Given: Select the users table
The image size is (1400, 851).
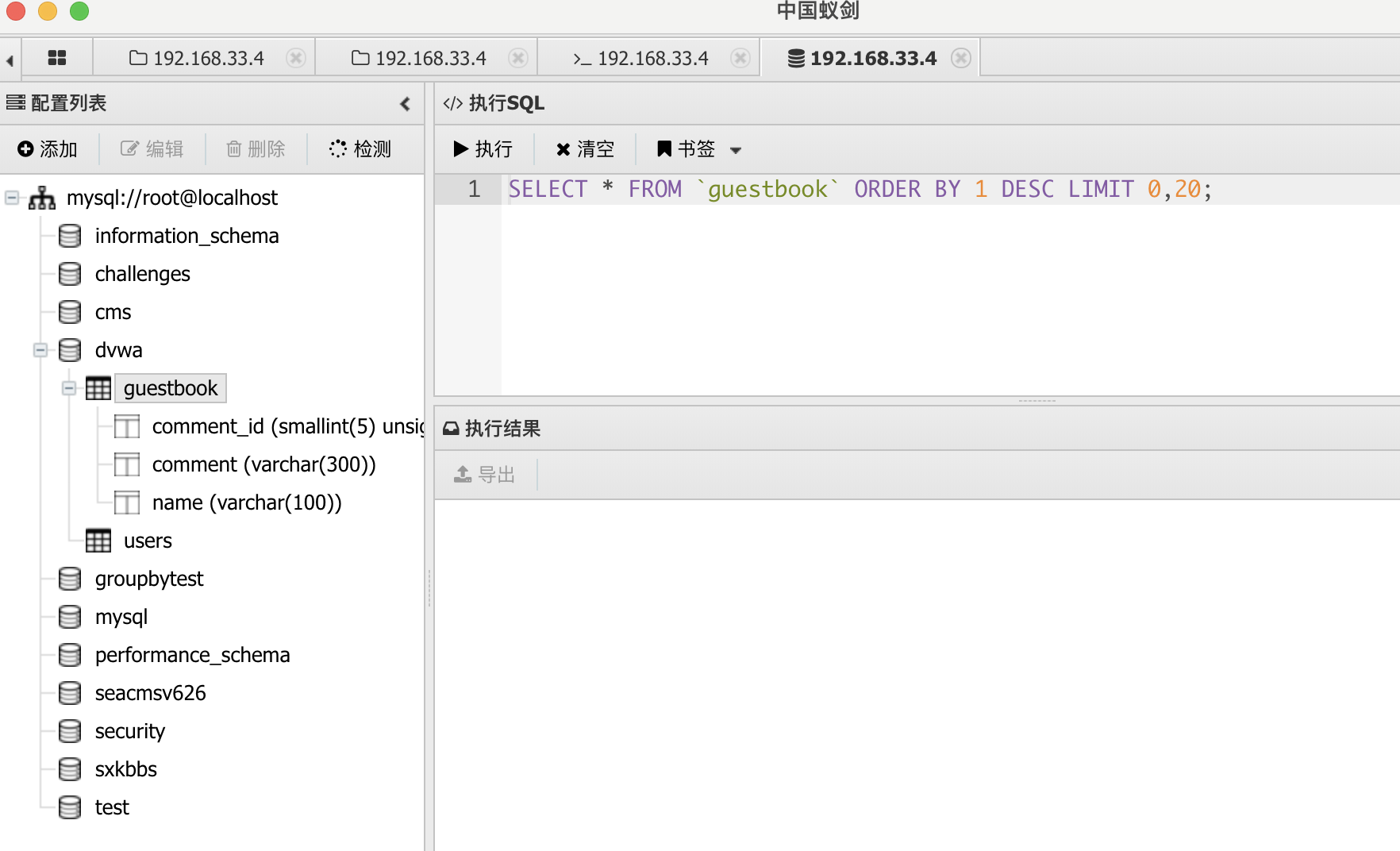Looking at the screenshot, I should click(x=148, y=541).
